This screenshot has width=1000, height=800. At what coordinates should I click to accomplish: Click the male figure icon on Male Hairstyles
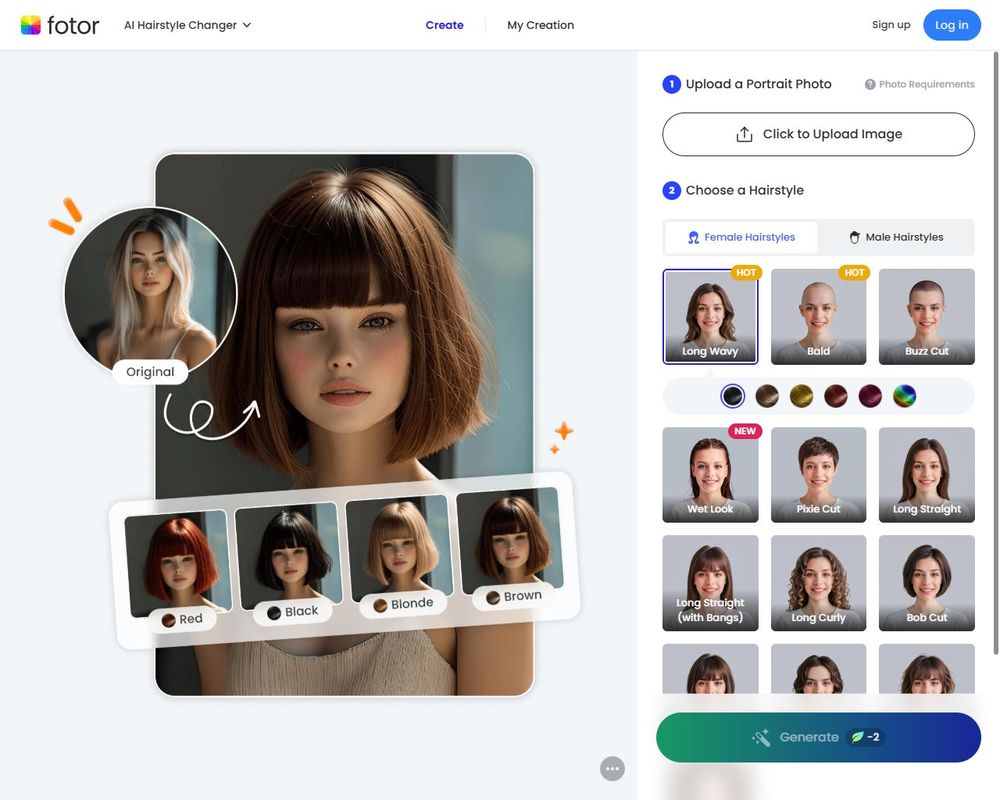pyautogui.click(x=855, y=237)
